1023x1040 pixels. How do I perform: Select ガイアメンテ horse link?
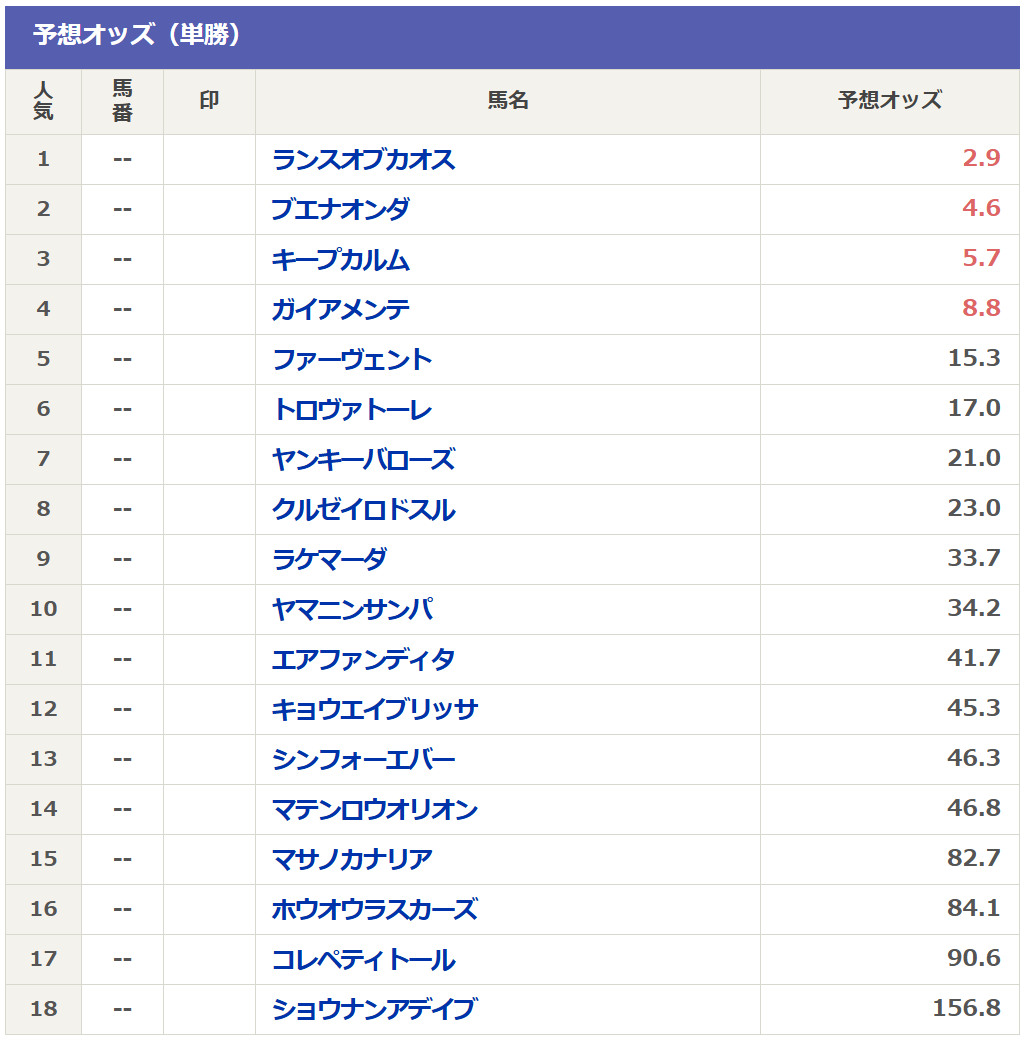point(340,310)
